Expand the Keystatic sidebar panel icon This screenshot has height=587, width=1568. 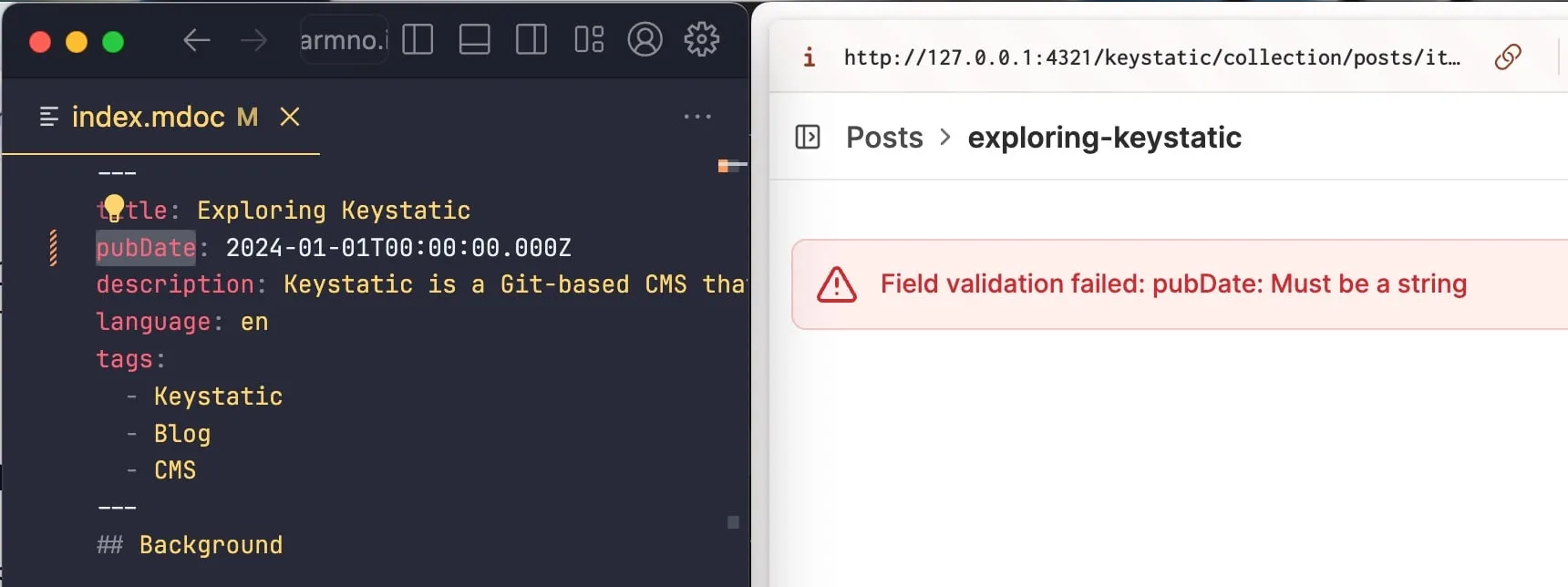[808, 138]
